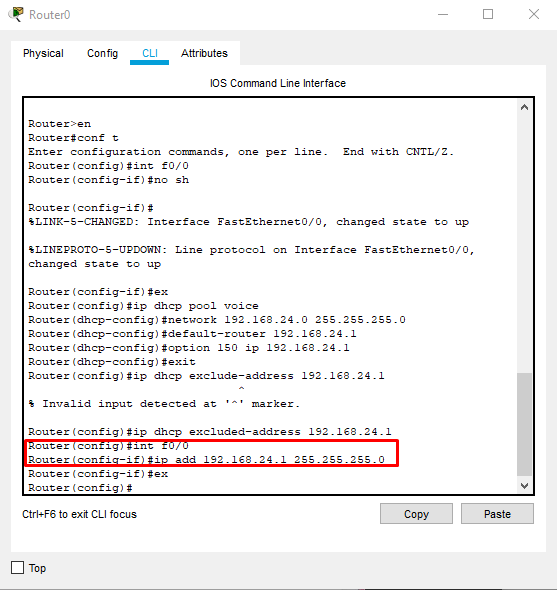The width and height of the screenshot is (557, 590).
Task: Click the Paste button
Action: tap(497, 514)
